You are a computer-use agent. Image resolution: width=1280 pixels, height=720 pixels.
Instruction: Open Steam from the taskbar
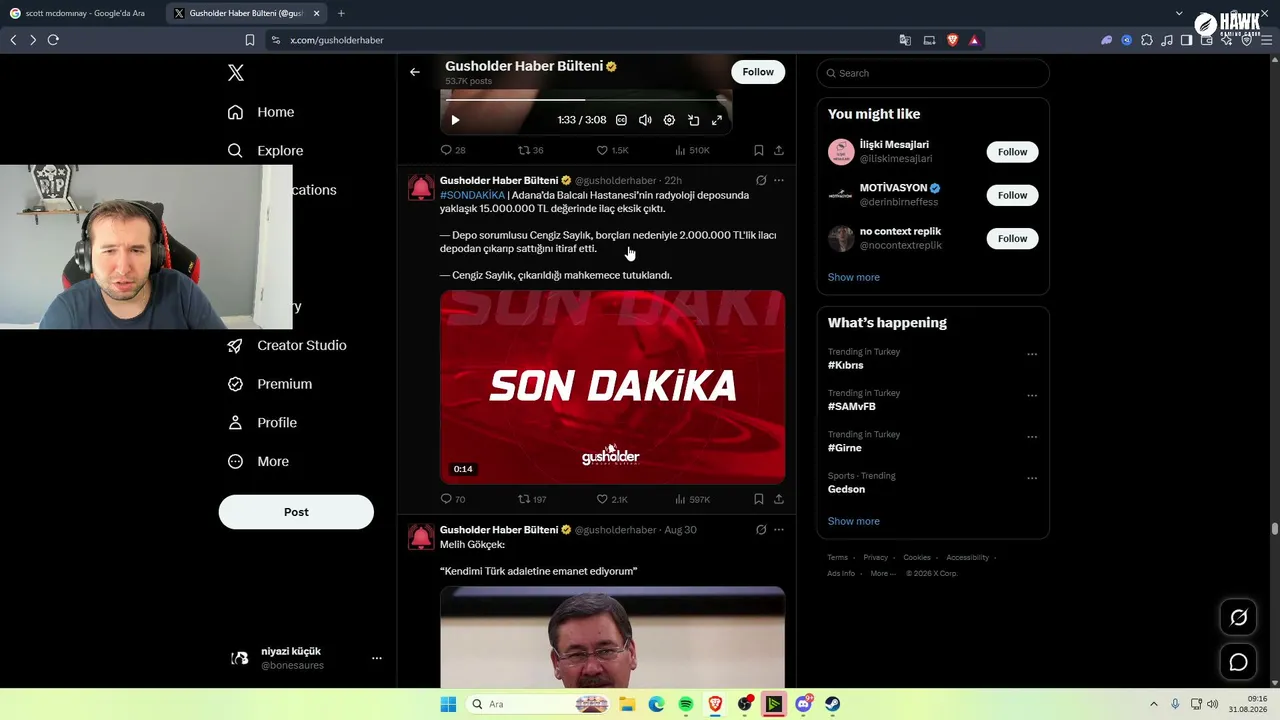click(x=833, y=704)
